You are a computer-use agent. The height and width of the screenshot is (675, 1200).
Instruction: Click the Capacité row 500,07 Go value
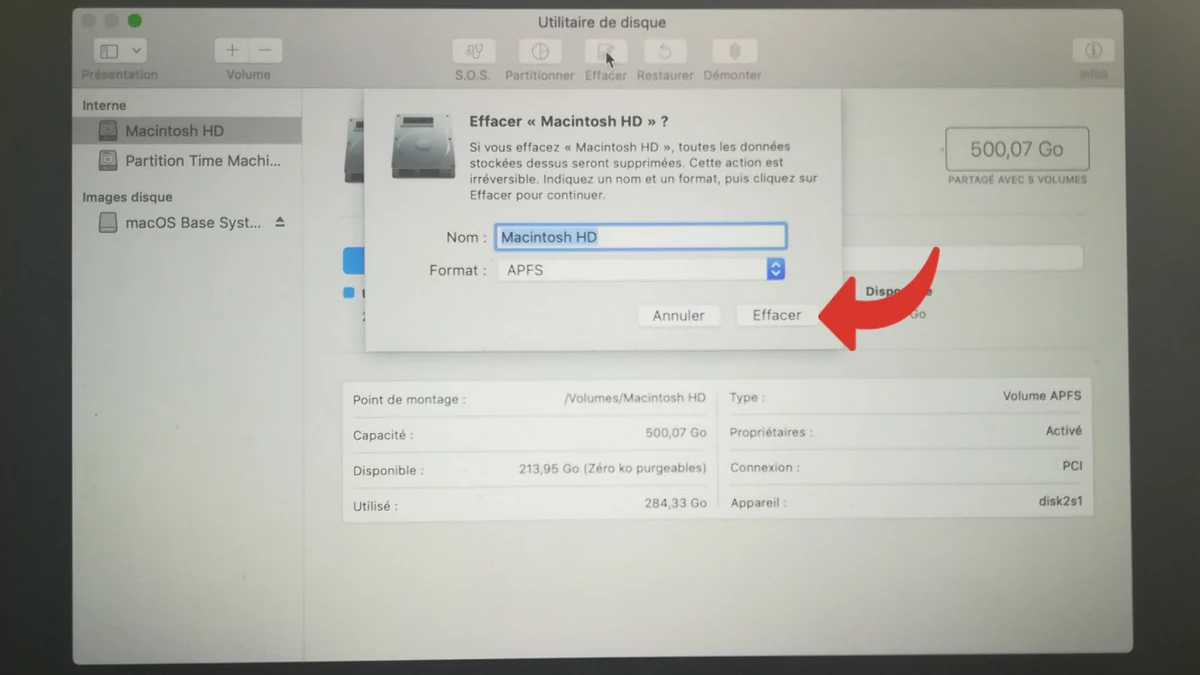click(676, 433)
